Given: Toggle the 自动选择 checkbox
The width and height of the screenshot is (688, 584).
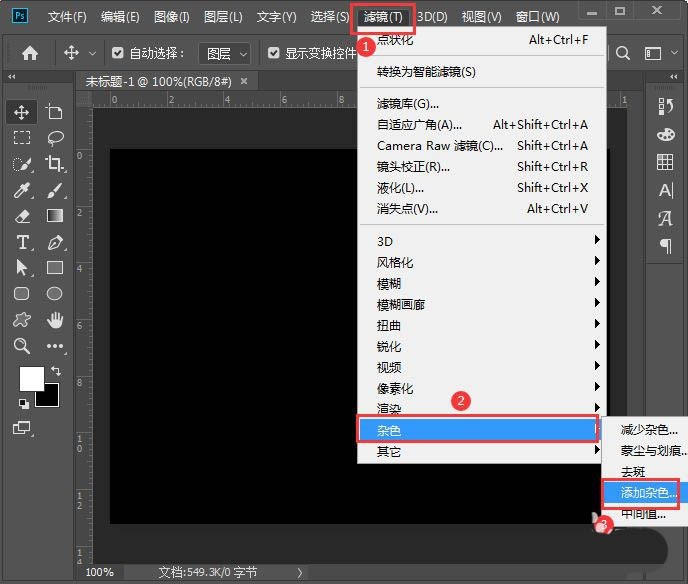Looking at the screenshot, I should [117, 53].
